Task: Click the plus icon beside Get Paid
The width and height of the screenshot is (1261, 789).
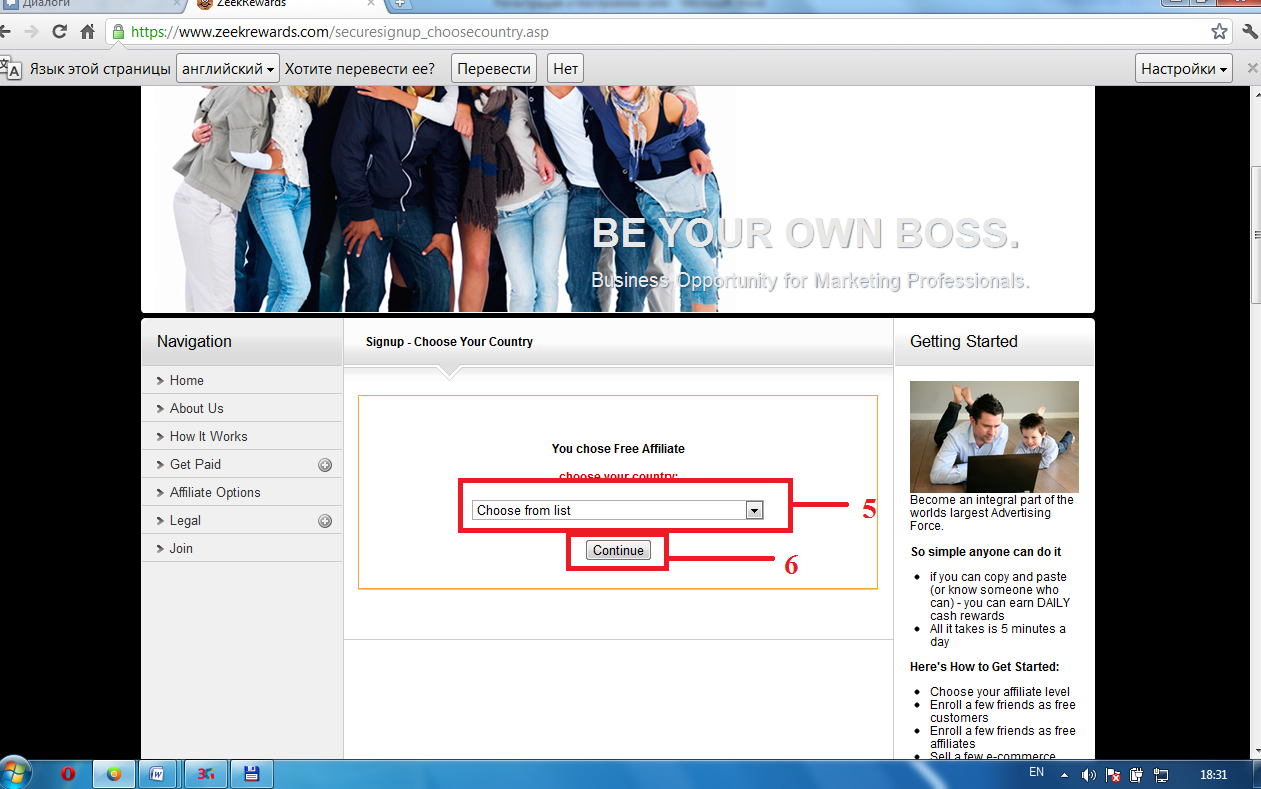Action: click(x=325, y=465)
